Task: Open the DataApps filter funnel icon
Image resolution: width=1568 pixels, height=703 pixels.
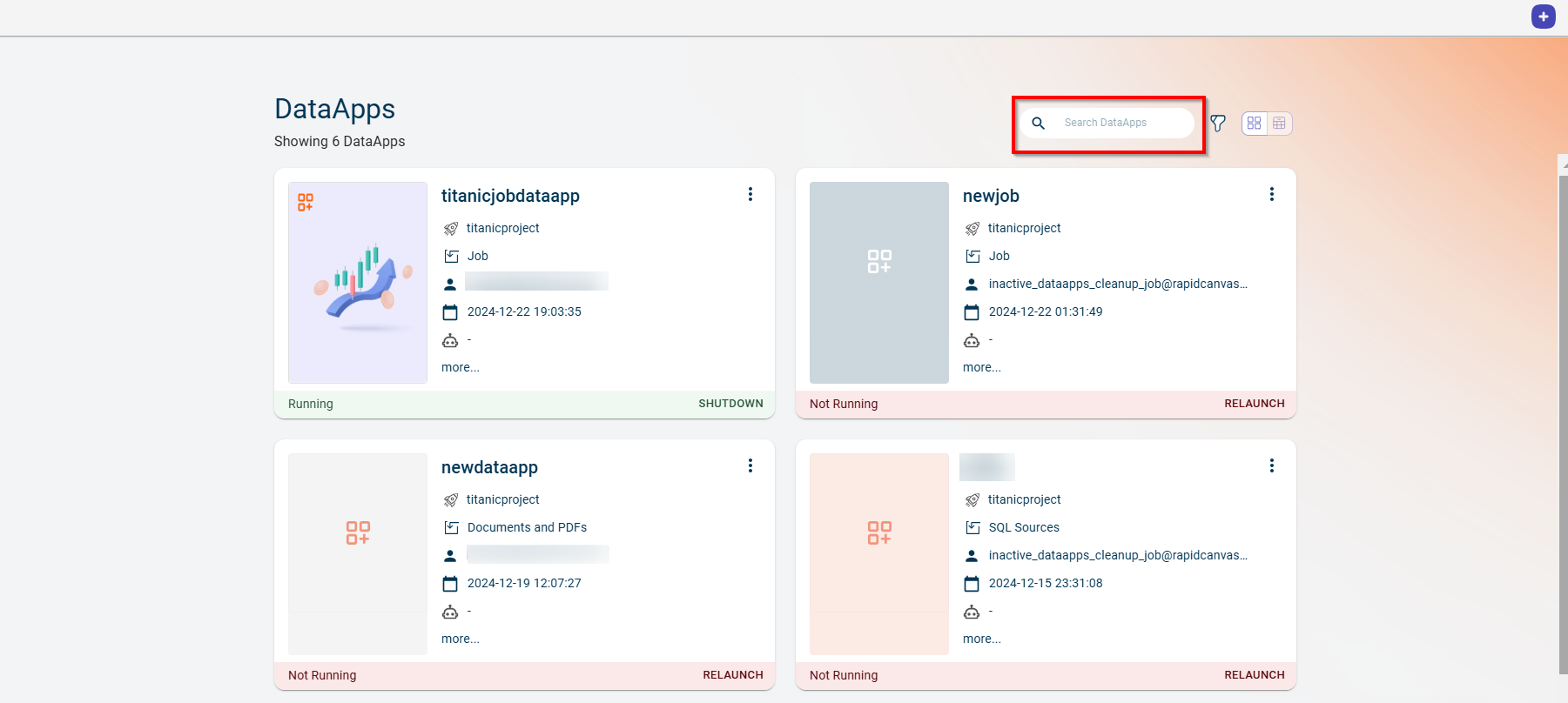Action: (1218, 124)
